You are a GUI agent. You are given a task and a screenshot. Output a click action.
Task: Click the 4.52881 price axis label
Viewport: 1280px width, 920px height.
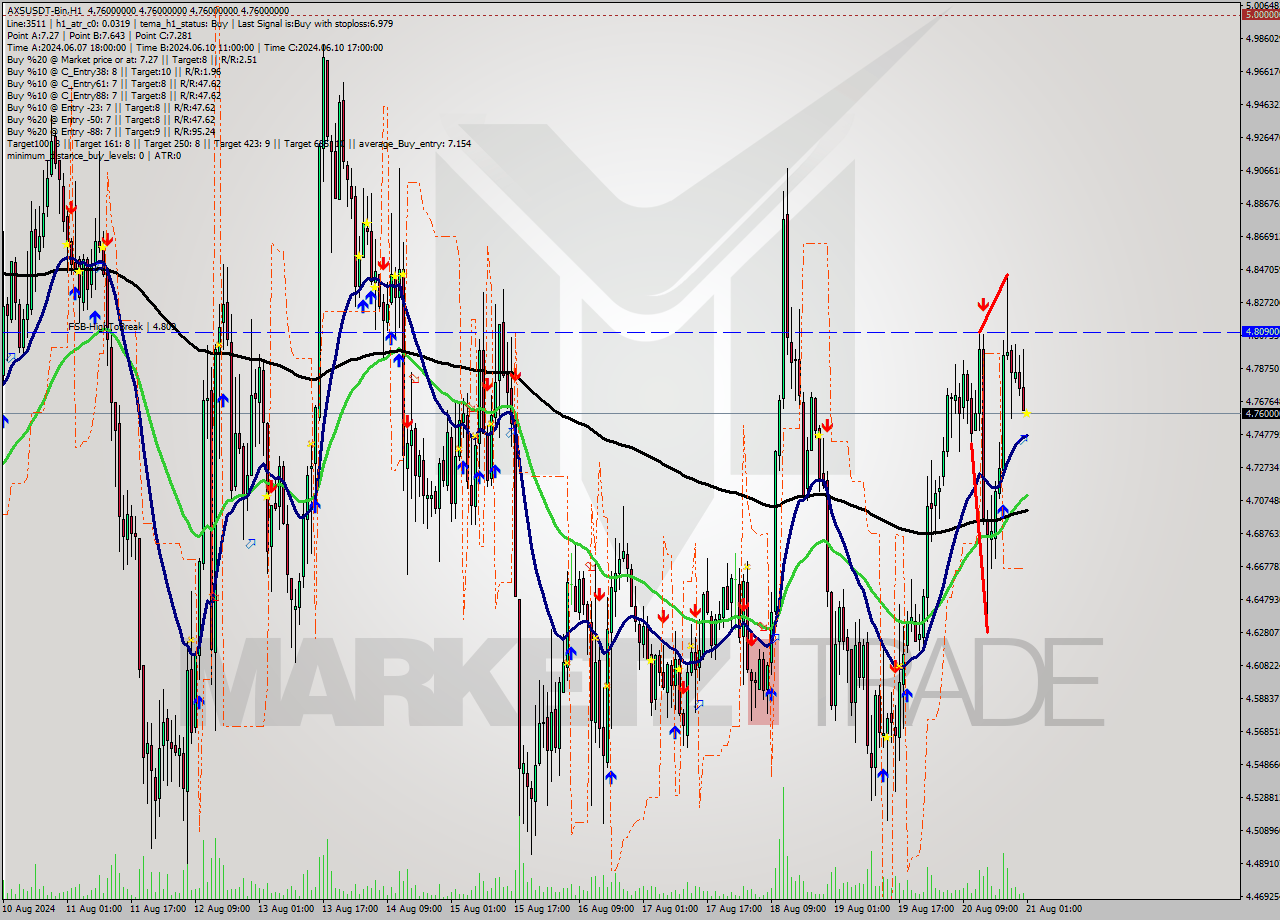(1261, 797)
